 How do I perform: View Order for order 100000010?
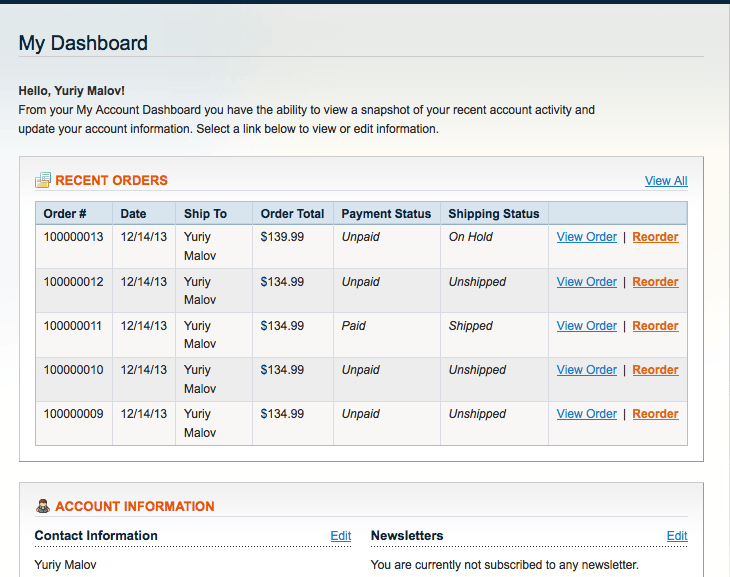[586, 370]
